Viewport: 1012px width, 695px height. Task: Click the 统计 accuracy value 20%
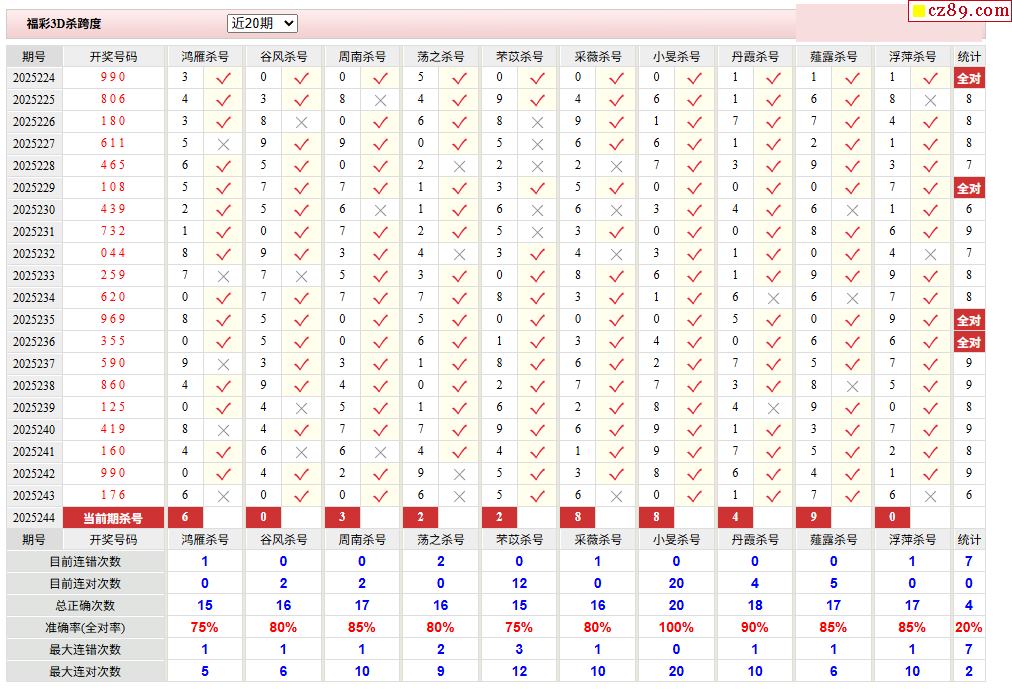pyautogui.click(x=969, y=627)
